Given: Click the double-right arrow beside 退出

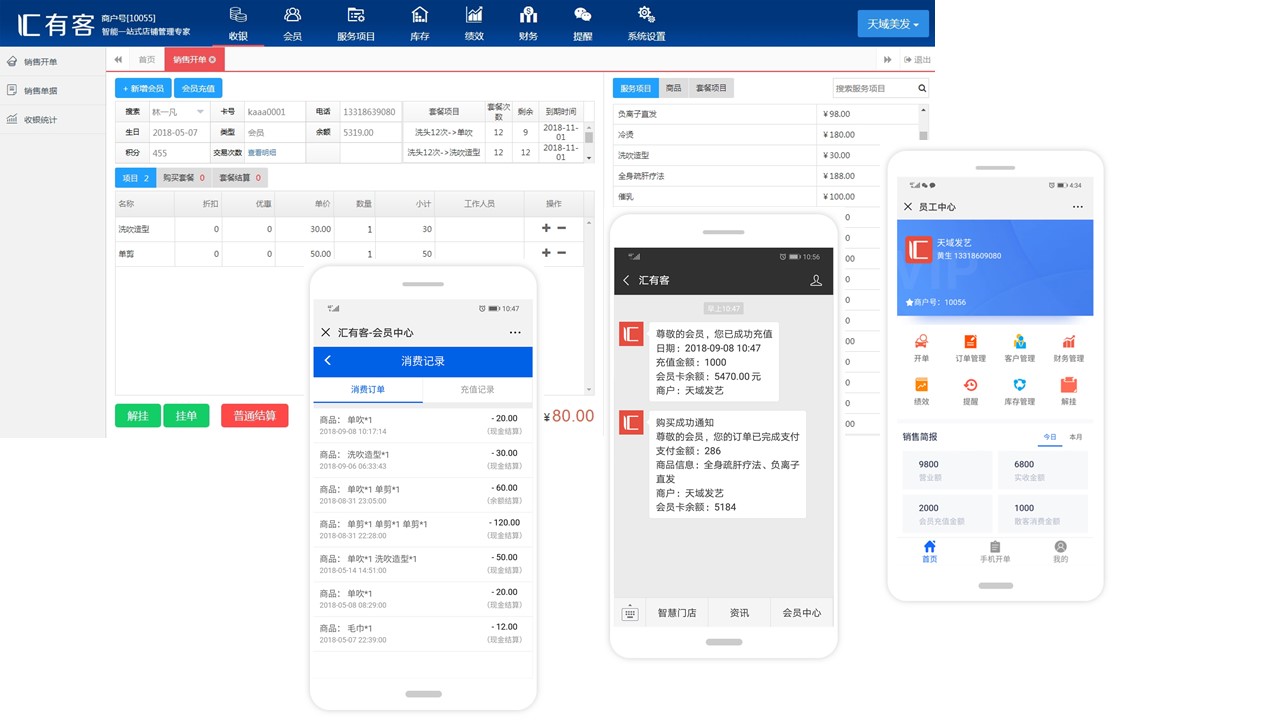Looking at the screenshot, I should pyautogui.click(x=887, y=60).
